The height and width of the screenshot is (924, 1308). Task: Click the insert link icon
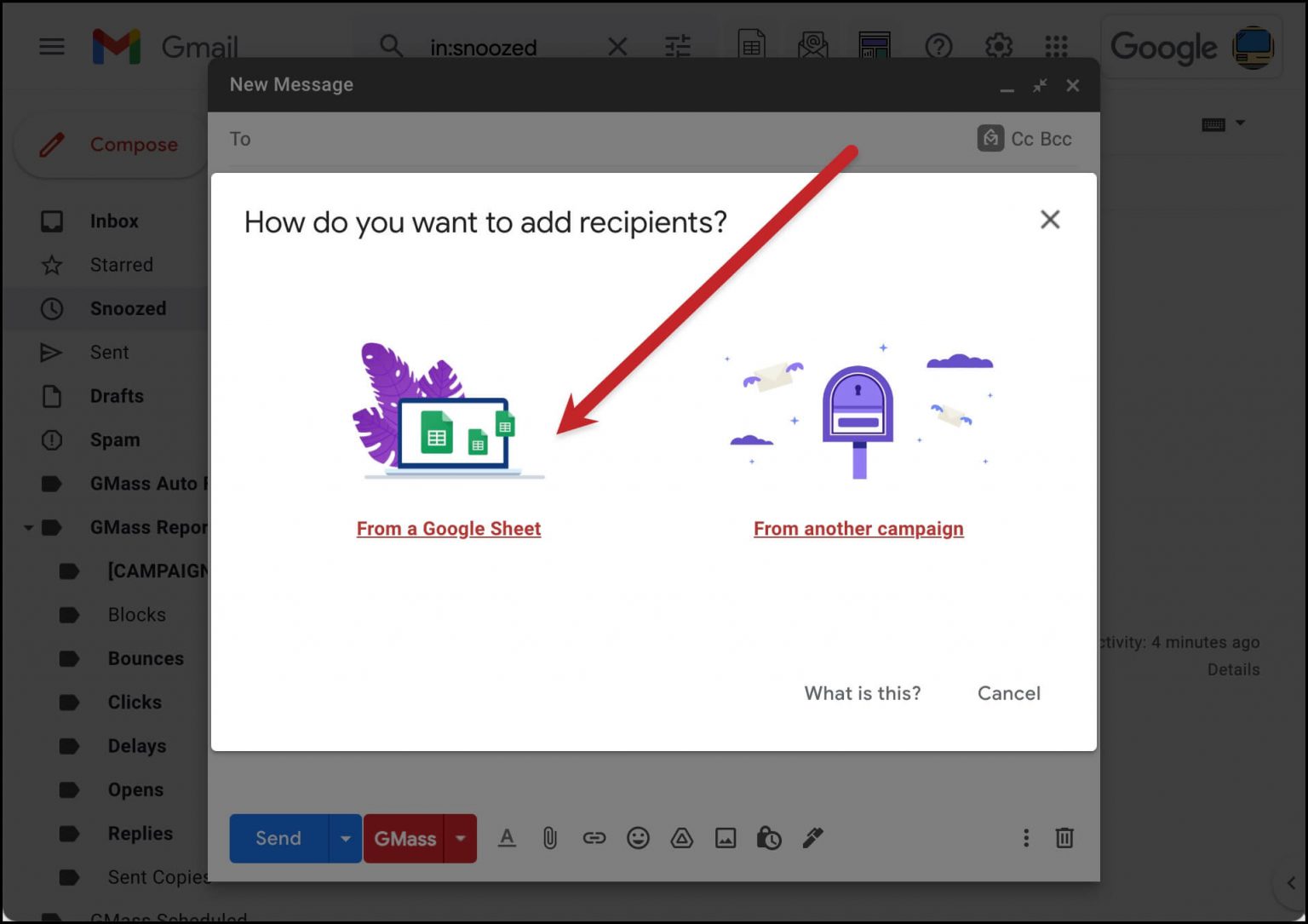(x=594, y=838)
